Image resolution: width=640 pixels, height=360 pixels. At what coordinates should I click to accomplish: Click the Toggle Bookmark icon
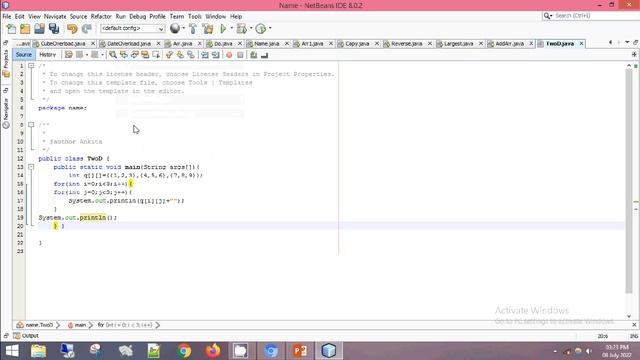[191, 55]
